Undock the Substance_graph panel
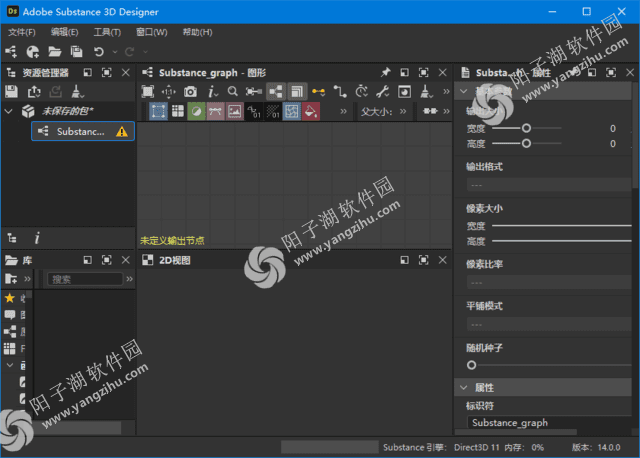640x458 pixels. (404, 73)
